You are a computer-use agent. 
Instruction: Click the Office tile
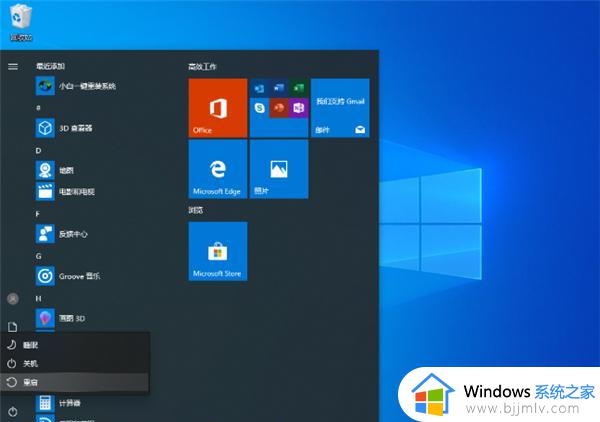[218, 108]
